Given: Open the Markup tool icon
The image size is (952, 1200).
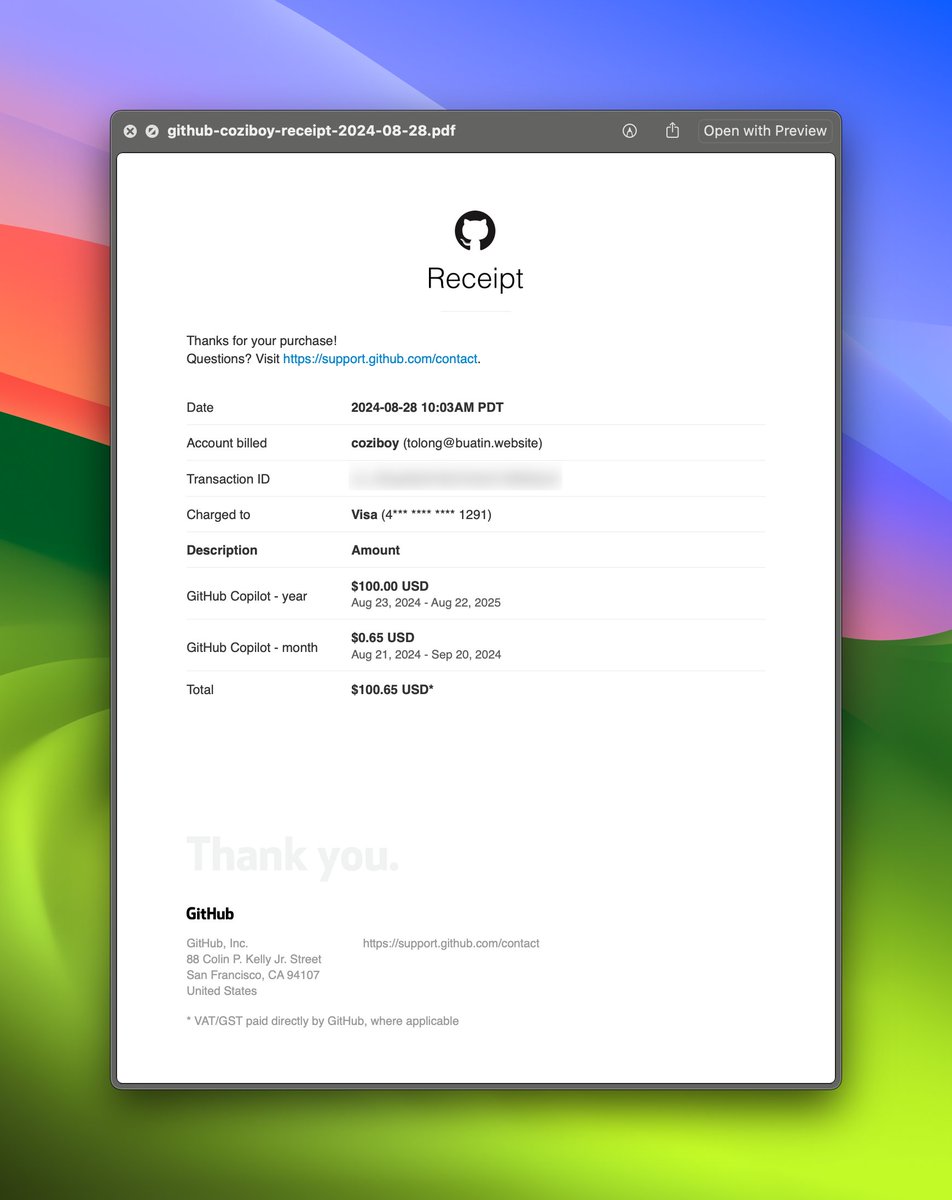Looking at the screenshot, I should (x=629, y=131).
